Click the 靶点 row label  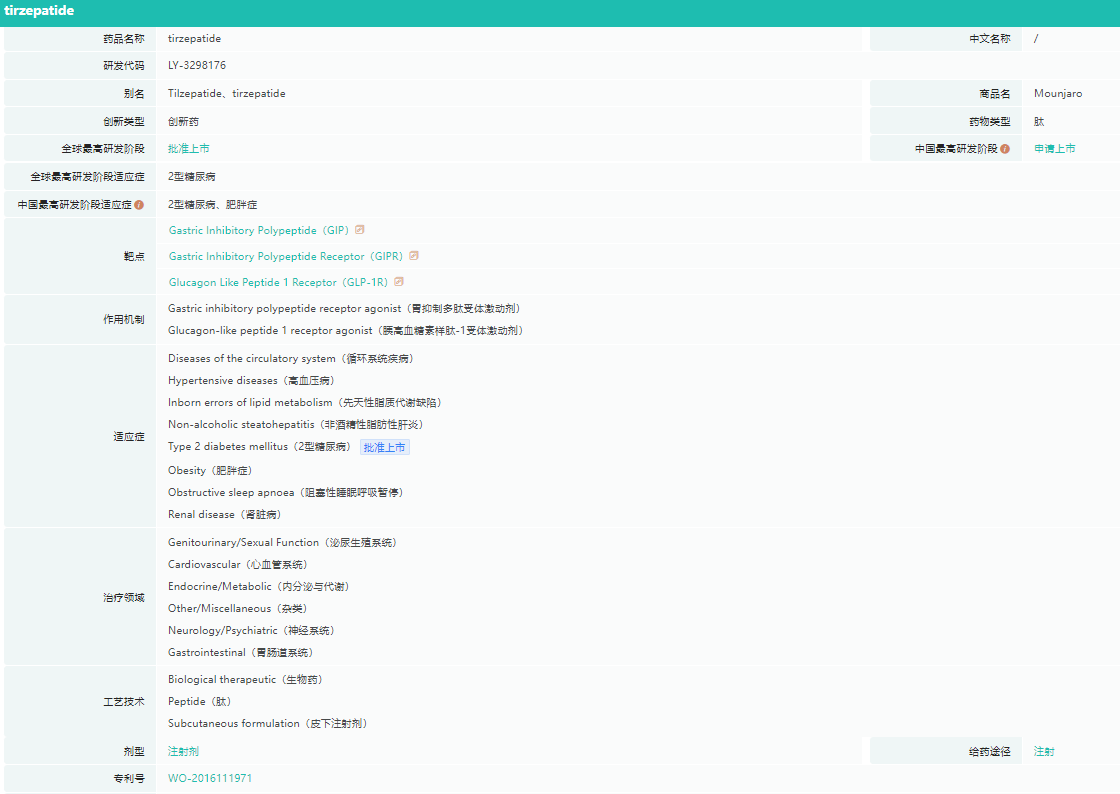(x=134, y=256)
